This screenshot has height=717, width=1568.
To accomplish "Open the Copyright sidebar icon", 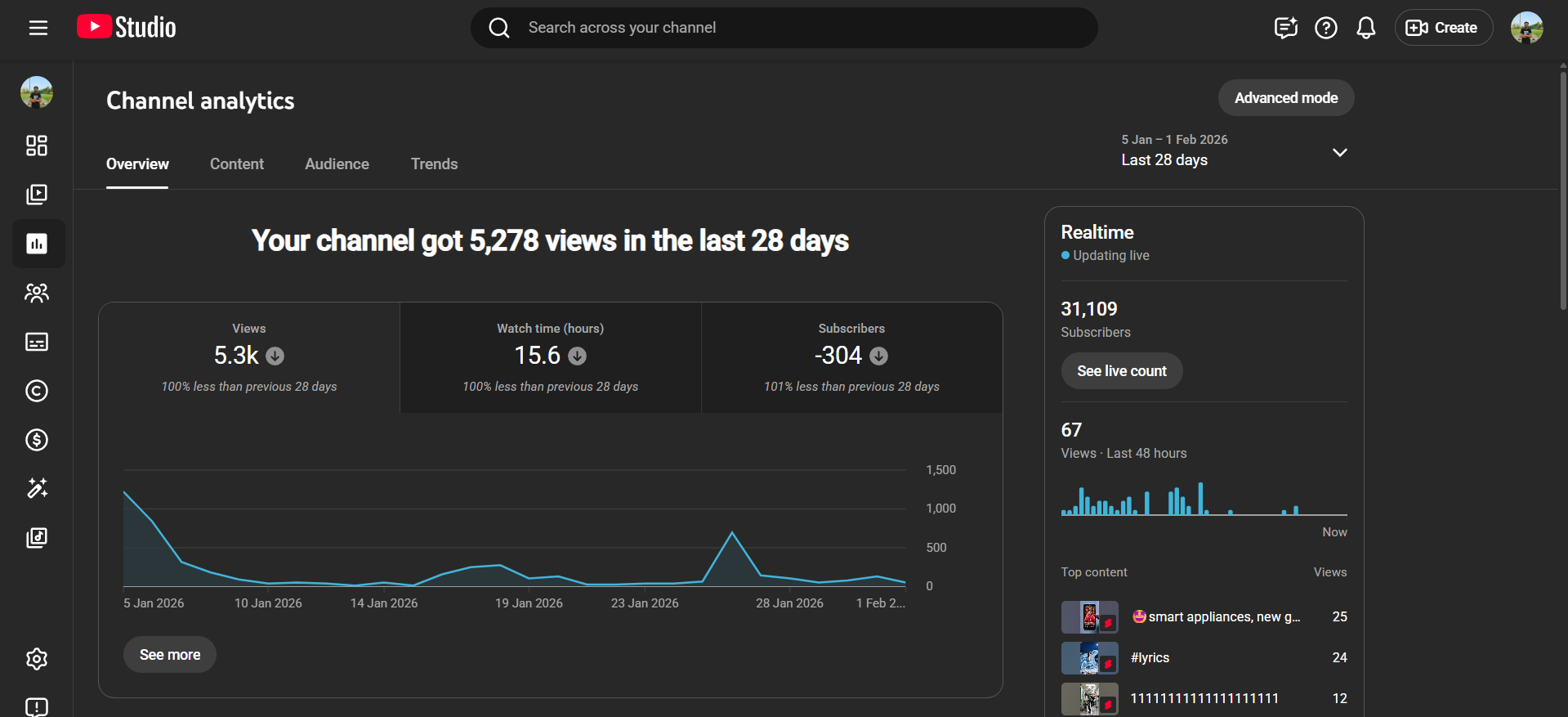I will pos(37,391).
